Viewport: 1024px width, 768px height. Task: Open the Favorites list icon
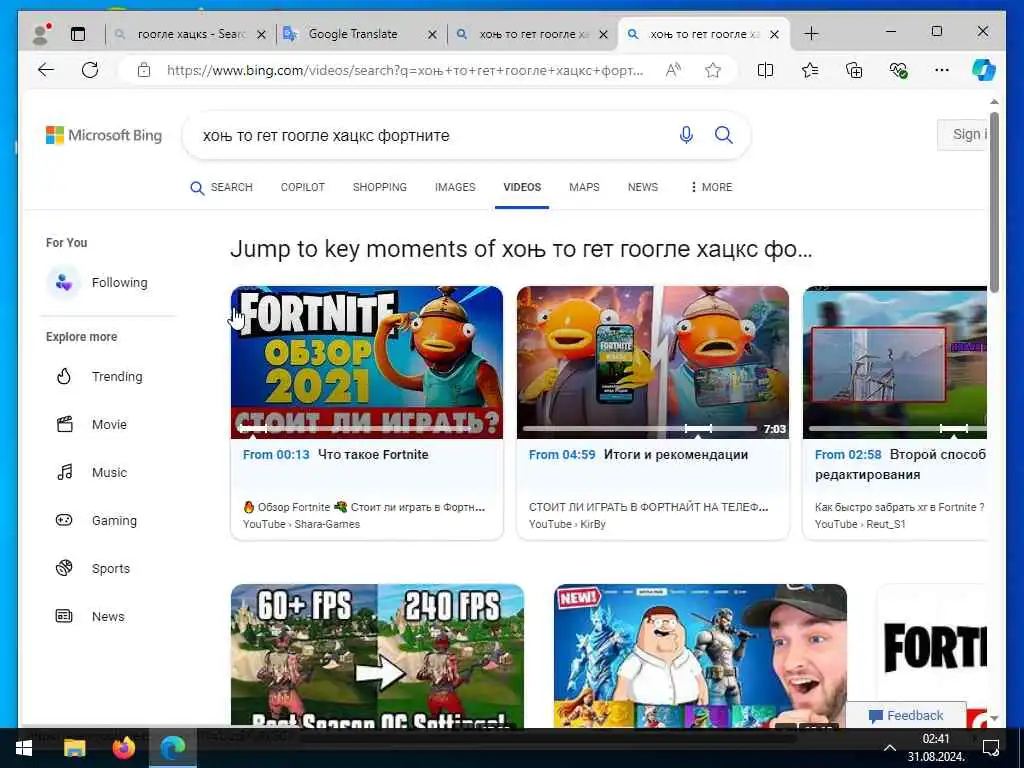coord(810,70)
